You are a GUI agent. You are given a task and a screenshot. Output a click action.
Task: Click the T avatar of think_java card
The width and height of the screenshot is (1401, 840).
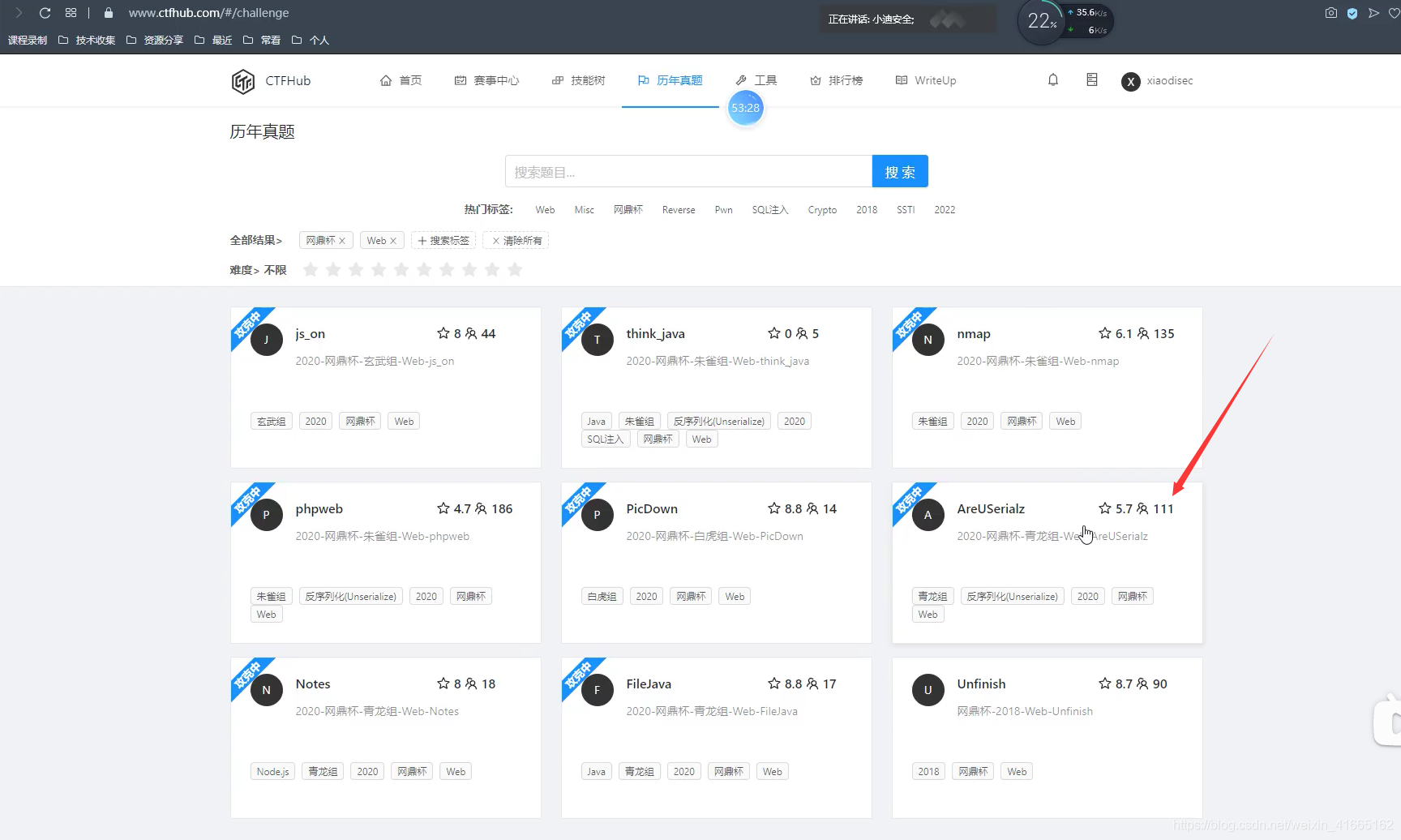pyautogui.click(x=597, y=340)
